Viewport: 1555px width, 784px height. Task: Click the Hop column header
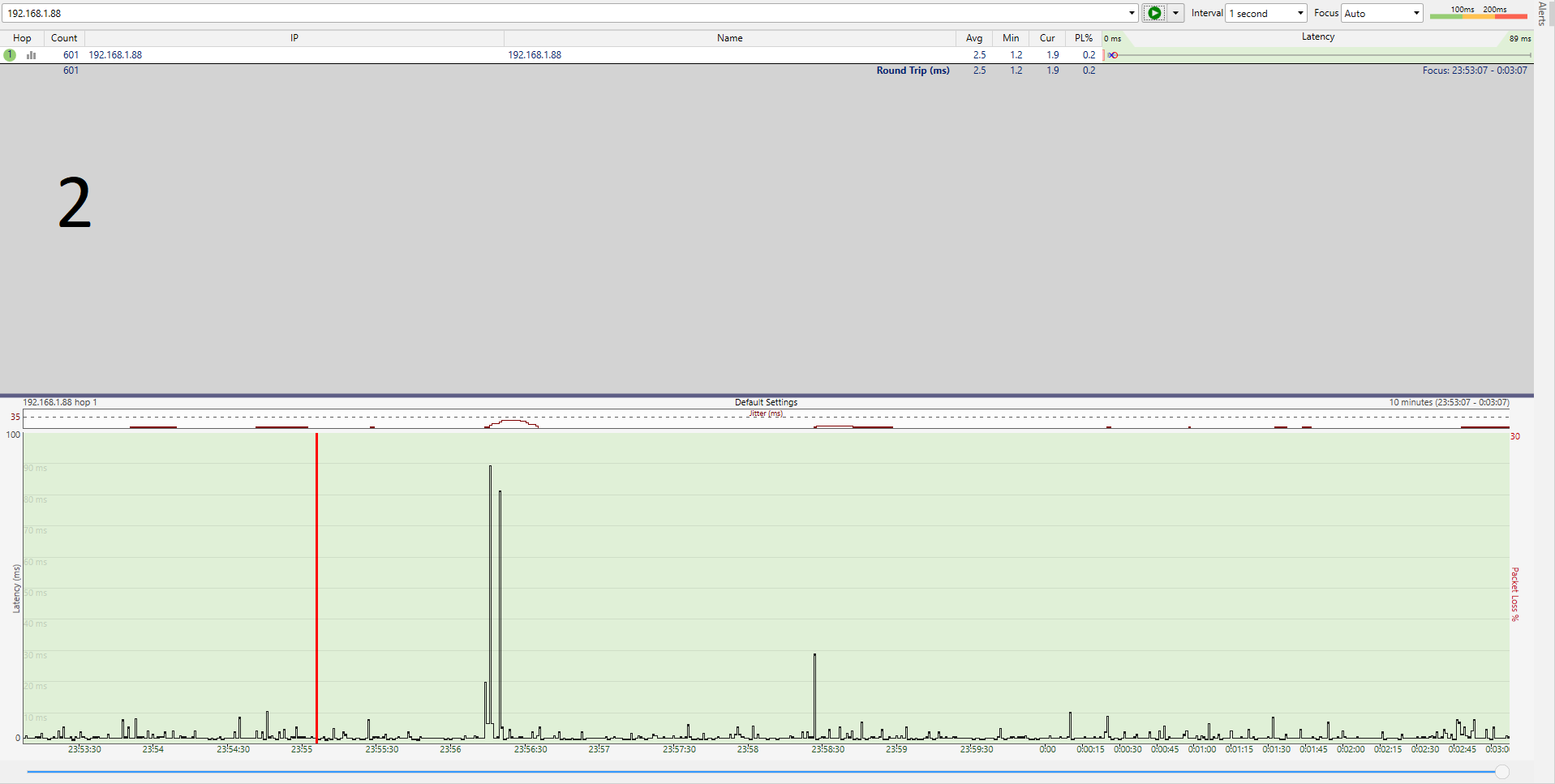tap(22, 38)
